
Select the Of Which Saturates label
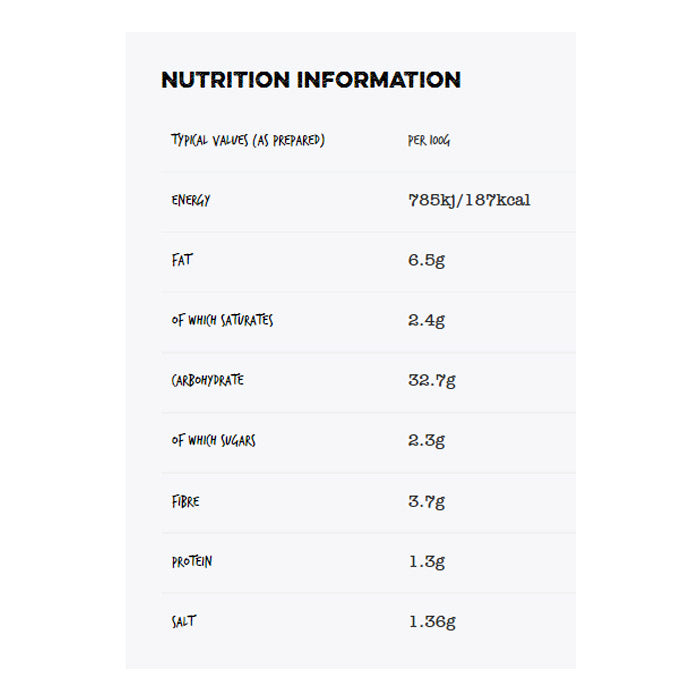pyautogui.click(x=222, y=320)
